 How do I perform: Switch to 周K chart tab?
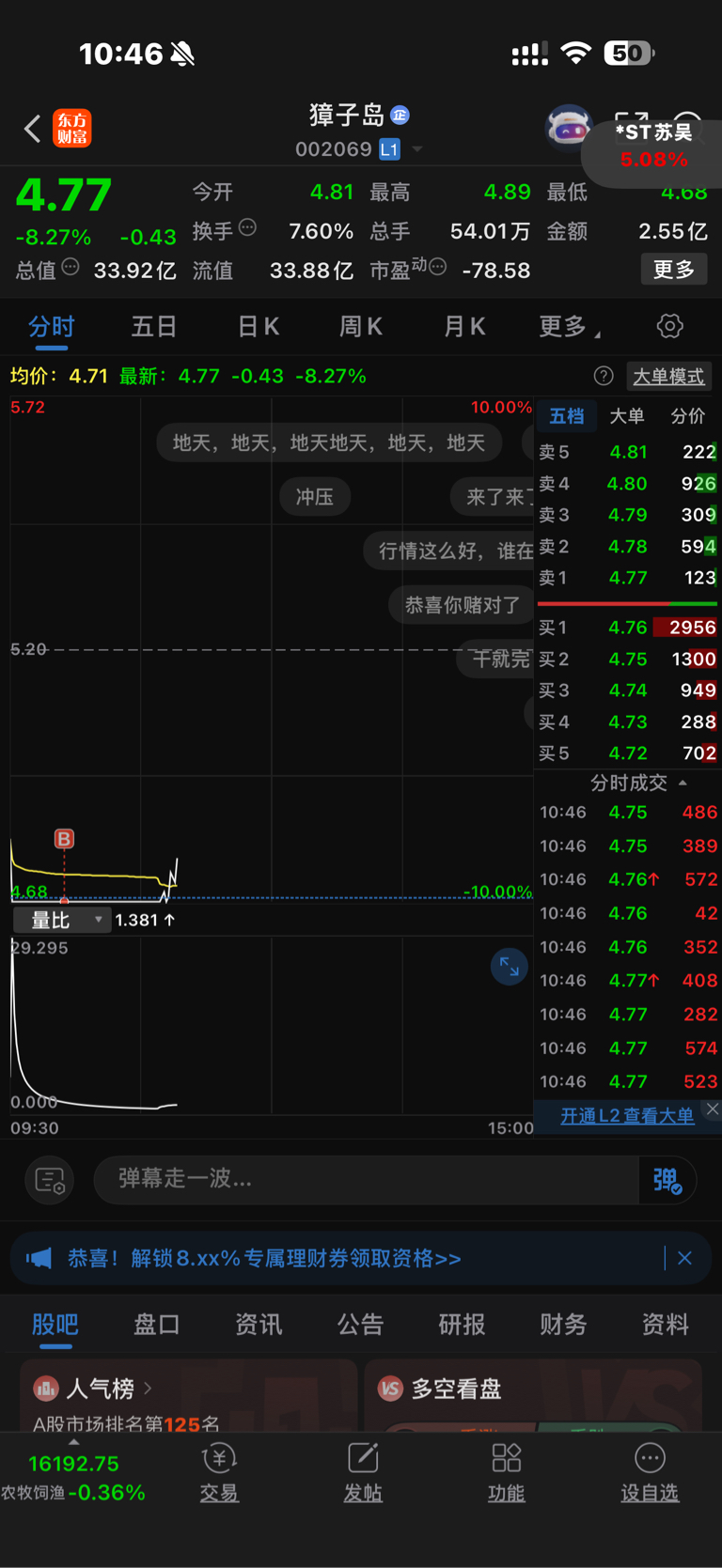(x=361, y=326)
